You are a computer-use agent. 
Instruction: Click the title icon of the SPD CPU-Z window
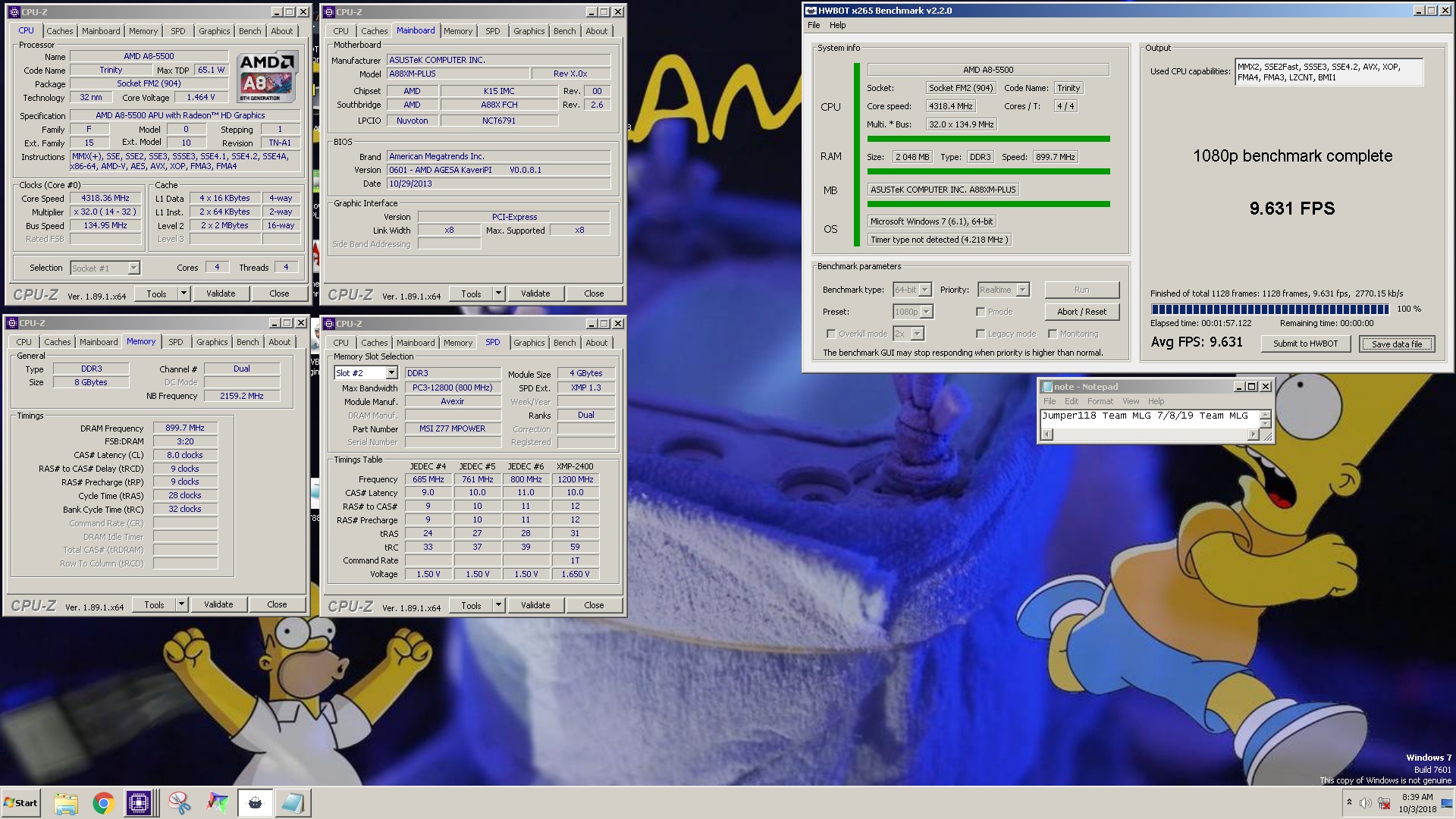coord(330,324)
